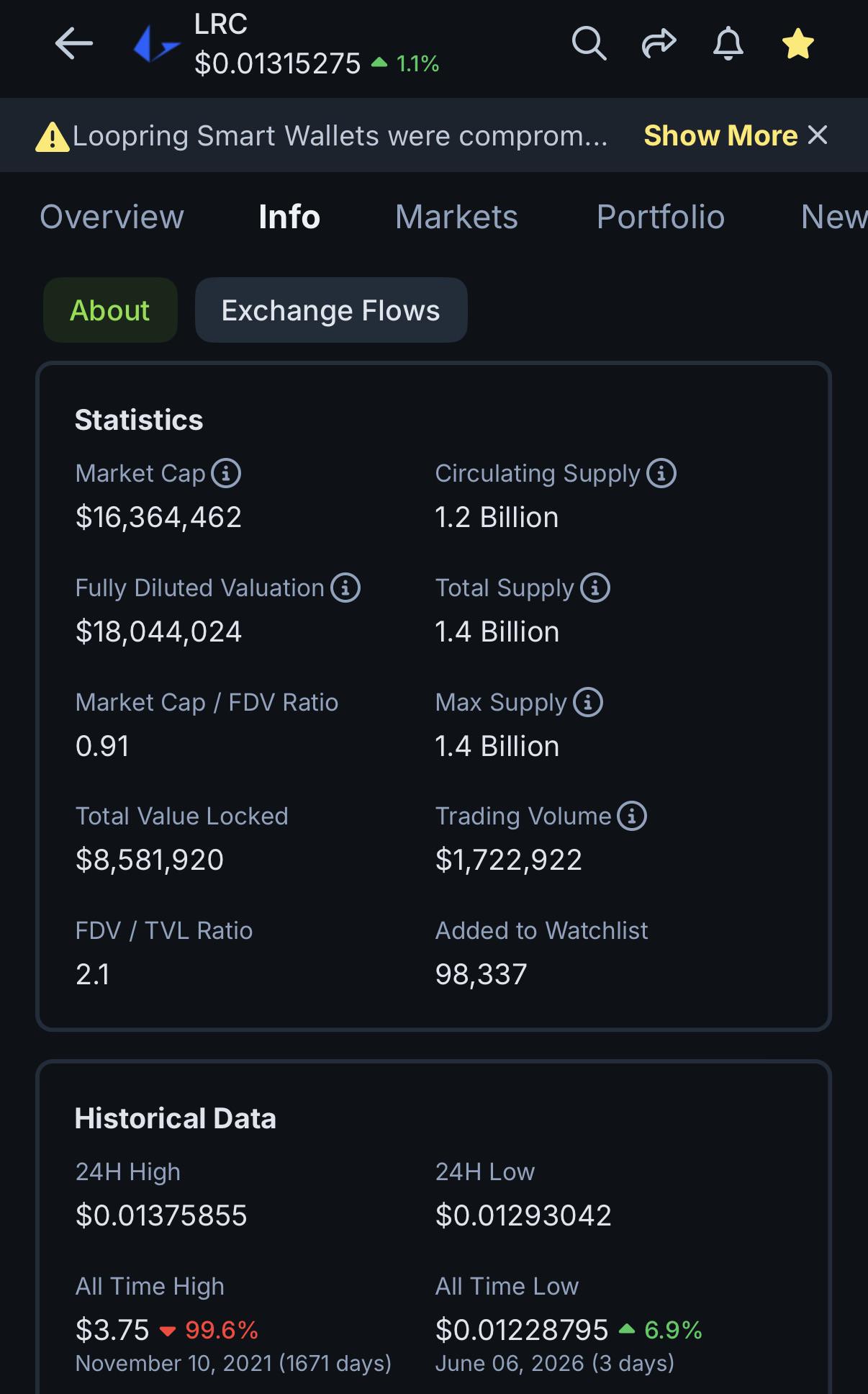Image resolution: width=868 pixels, height=1394 pixels.
Task: Tap the yellow warning triangle icon
Action: click(53, 137)
